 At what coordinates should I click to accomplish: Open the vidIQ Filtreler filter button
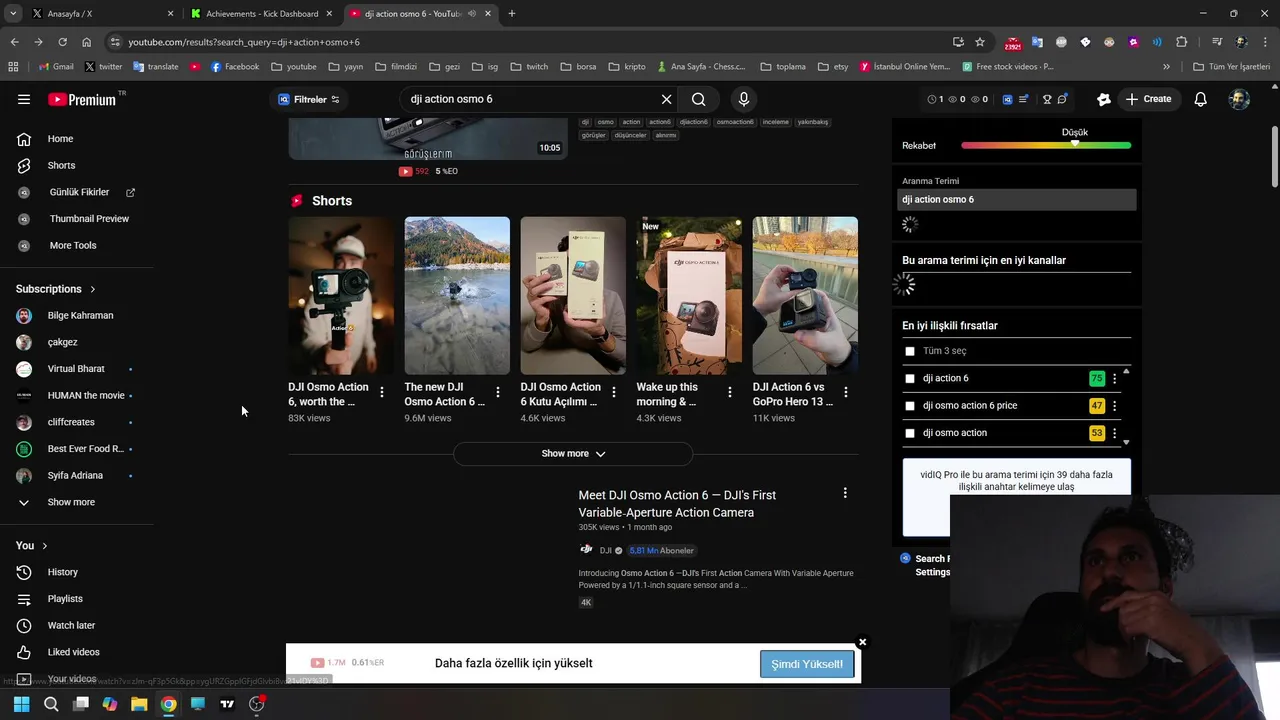(x=308, y=99)
